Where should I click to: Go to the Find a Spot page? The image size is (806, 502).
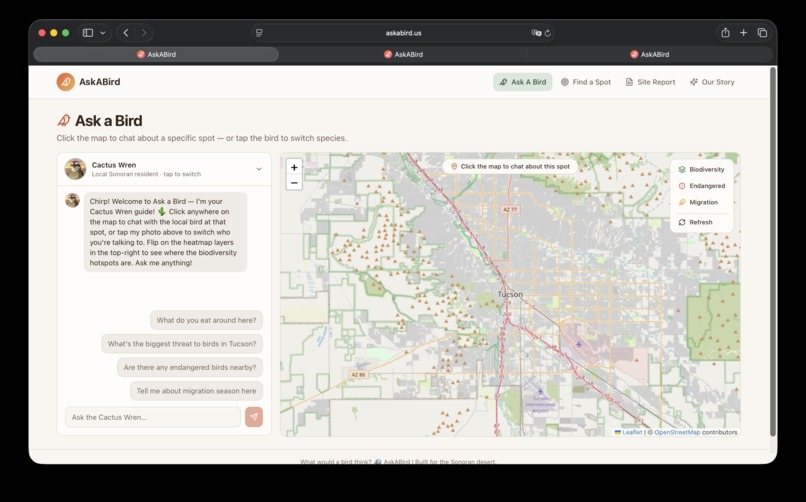pos(585,82)
